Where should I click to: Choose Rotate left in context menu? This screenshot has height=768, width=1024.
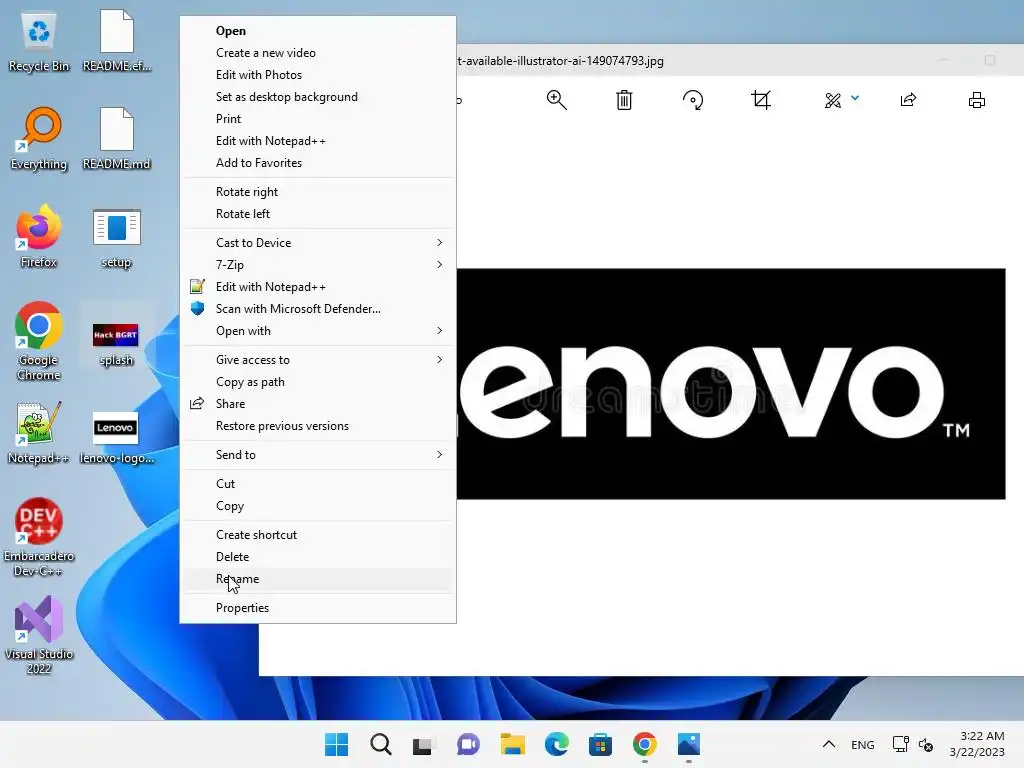click(x=318, y=214)
